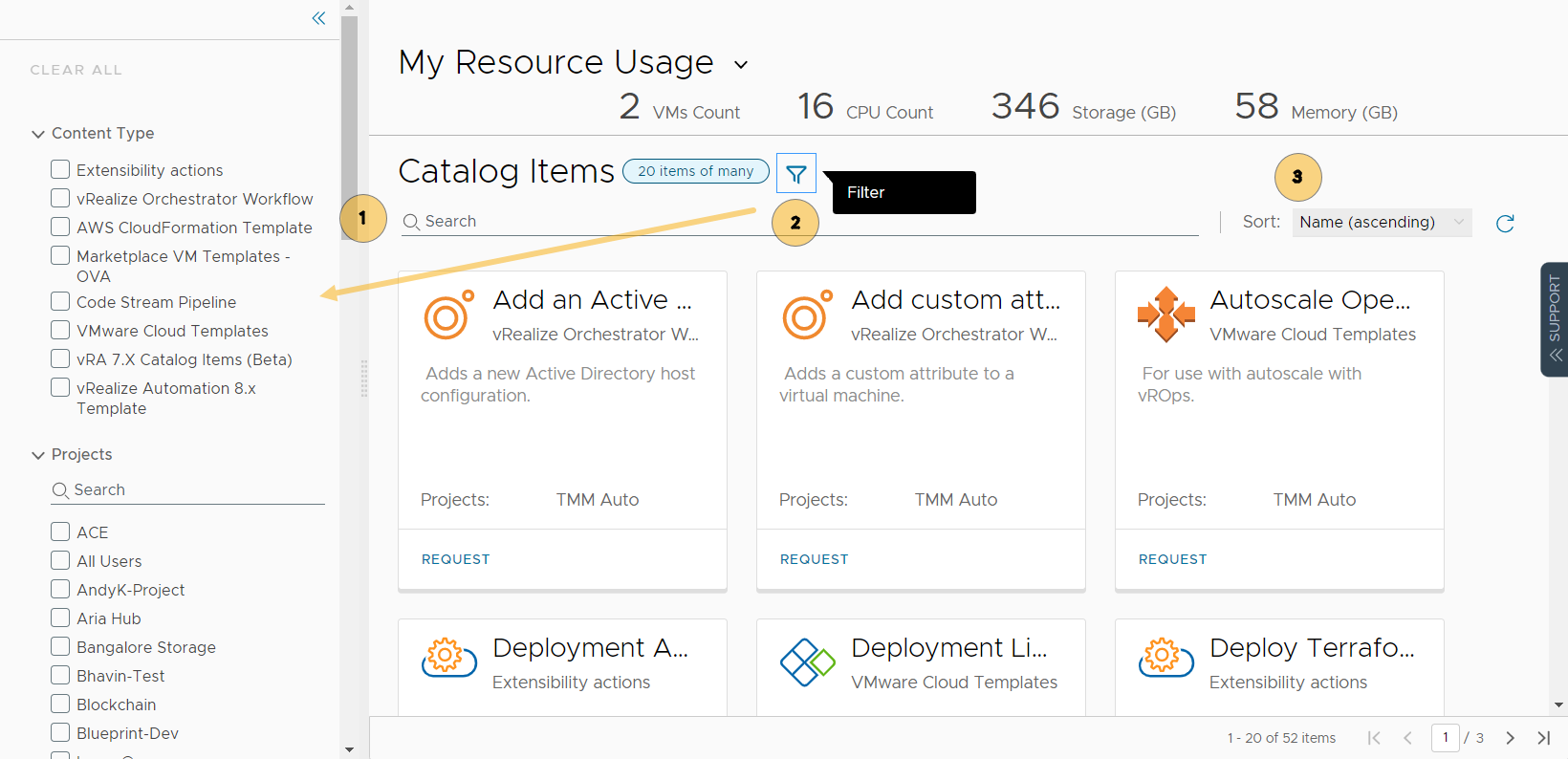Check vRealize Automation 8.x Template filter
The height and width of the screenshot is (759, 1568).
click(x=60, y=387)
